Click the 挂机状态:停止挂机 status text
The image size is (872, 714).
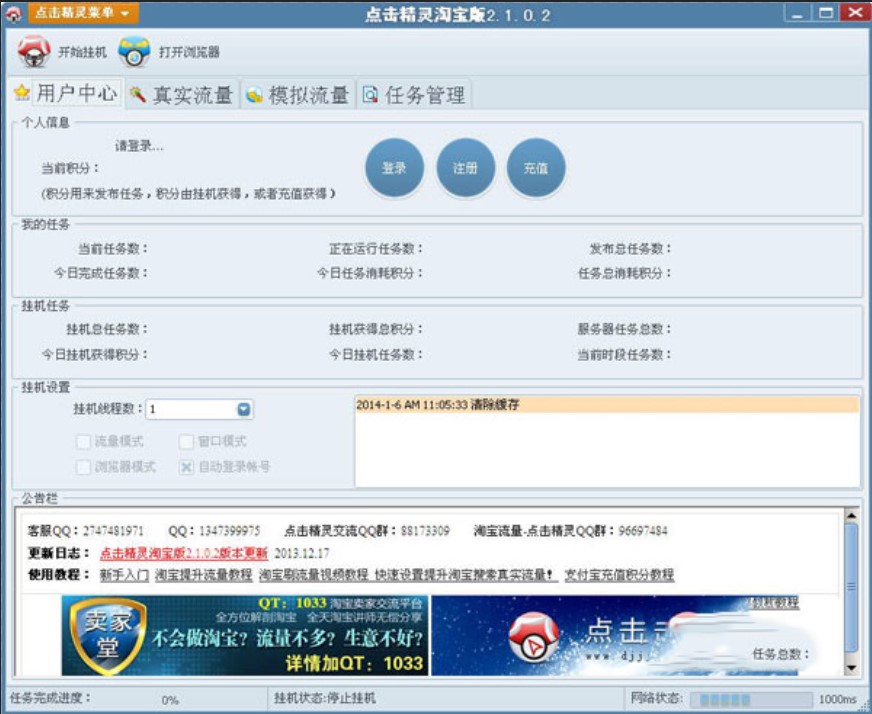[324, 698]
